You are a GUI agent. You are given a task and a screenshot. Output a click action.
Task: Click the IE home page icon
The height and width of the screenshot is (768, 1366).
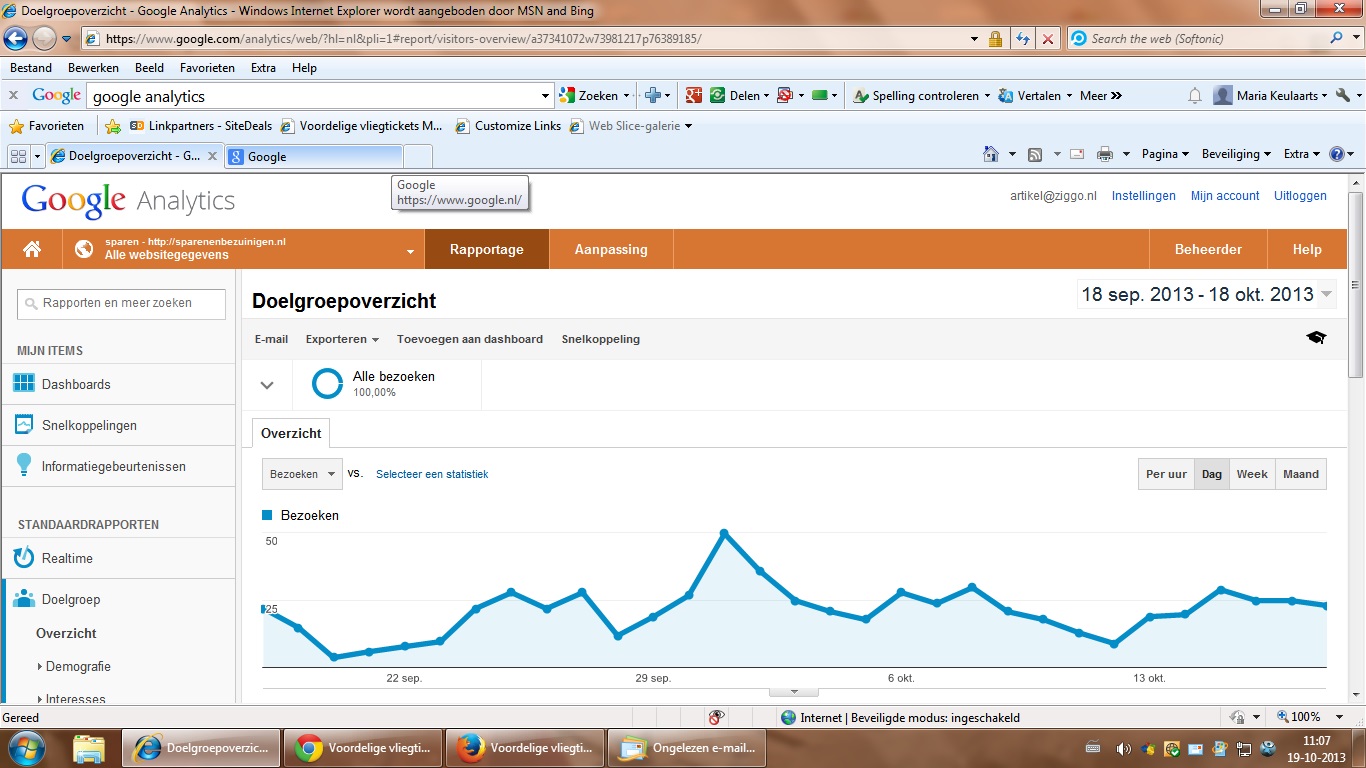[x=991, y=154]
